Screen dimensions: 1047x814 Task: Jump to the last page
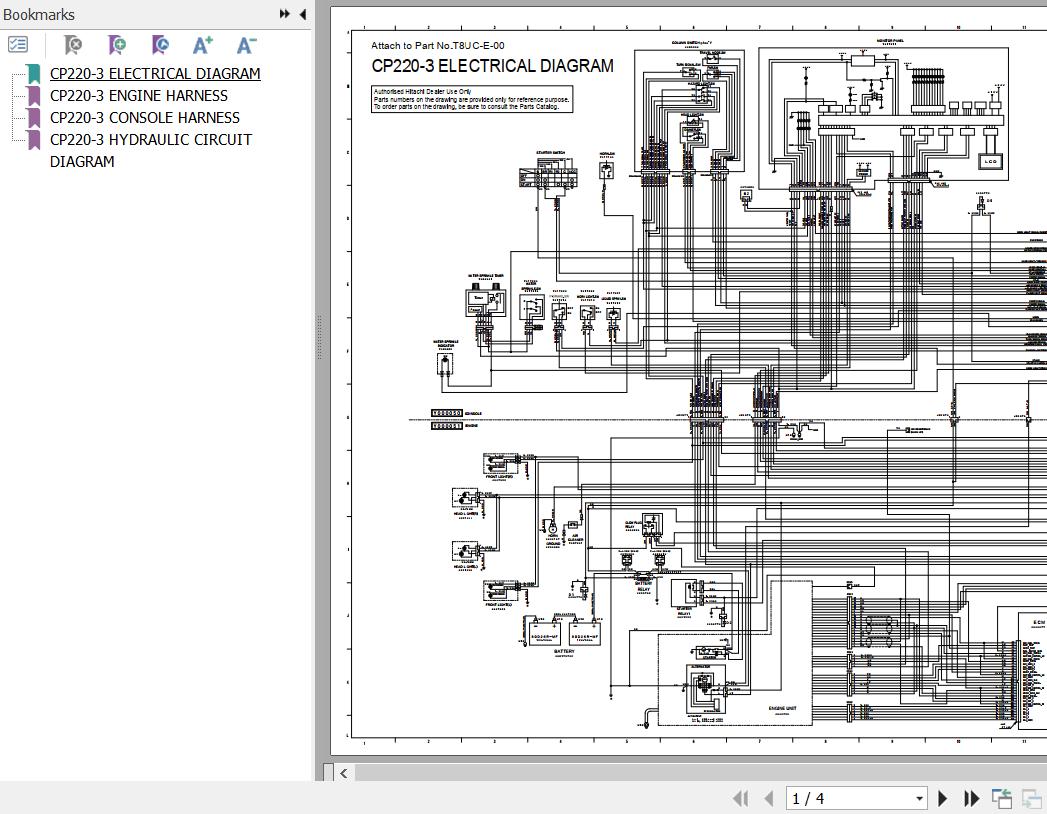971,798
